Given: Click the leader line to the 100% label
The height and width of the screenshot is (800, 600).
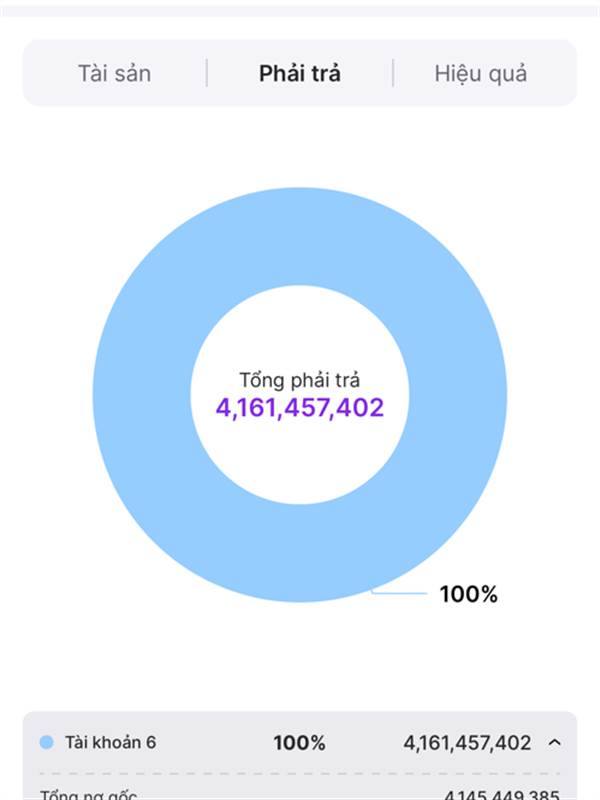Looking at the screenshot, I should coord(400,593).
